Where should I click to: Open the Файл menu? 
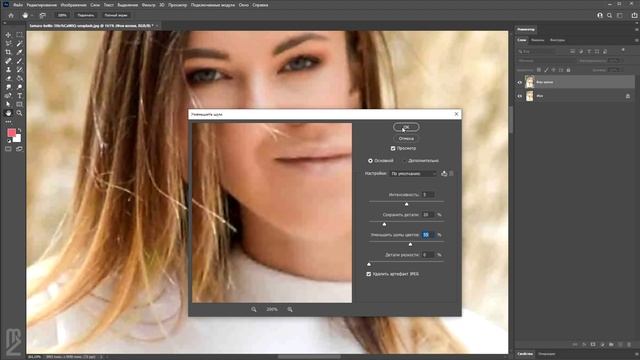[18, 5]
